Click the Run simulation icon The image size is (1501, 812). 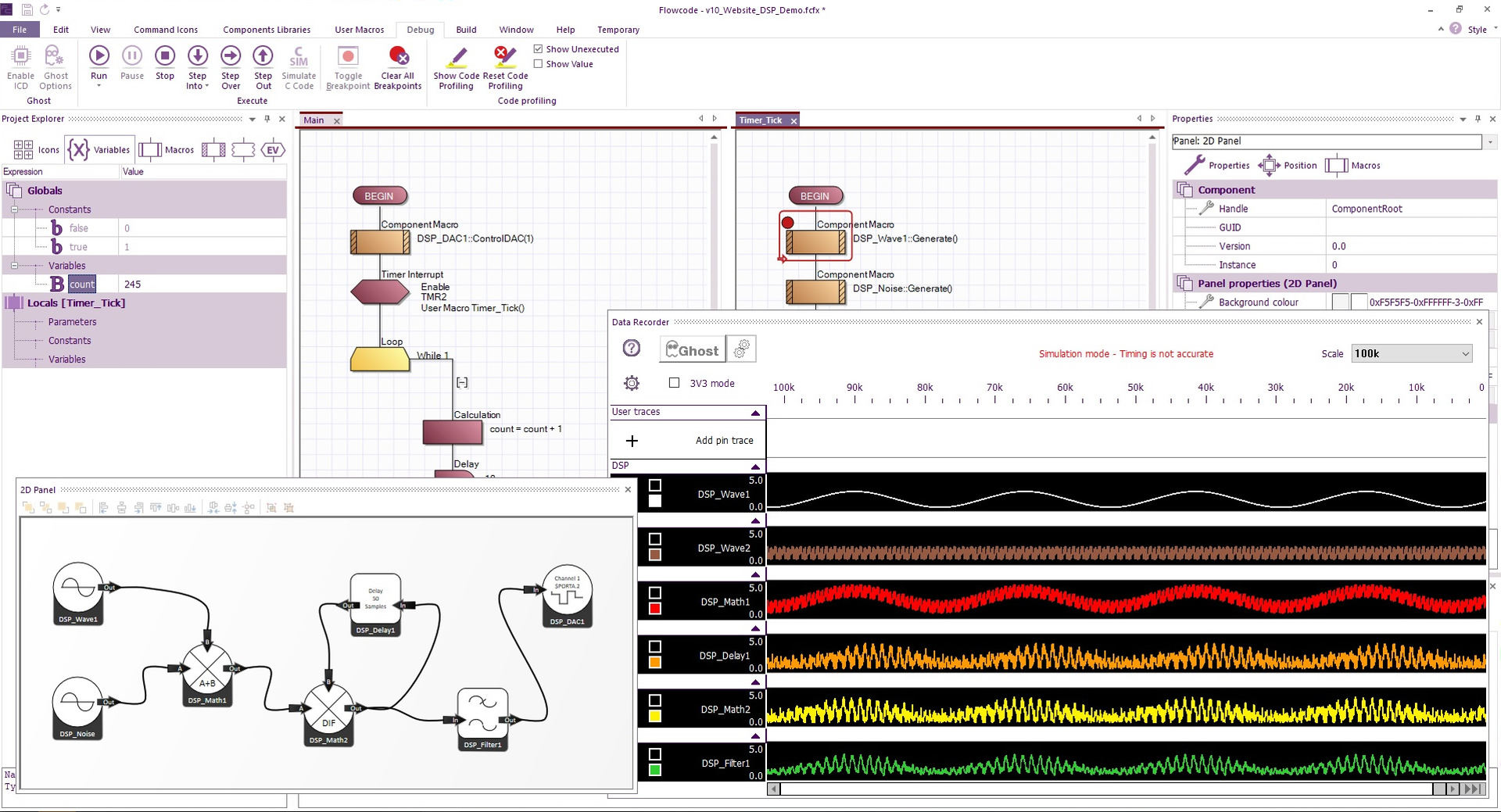99,56
